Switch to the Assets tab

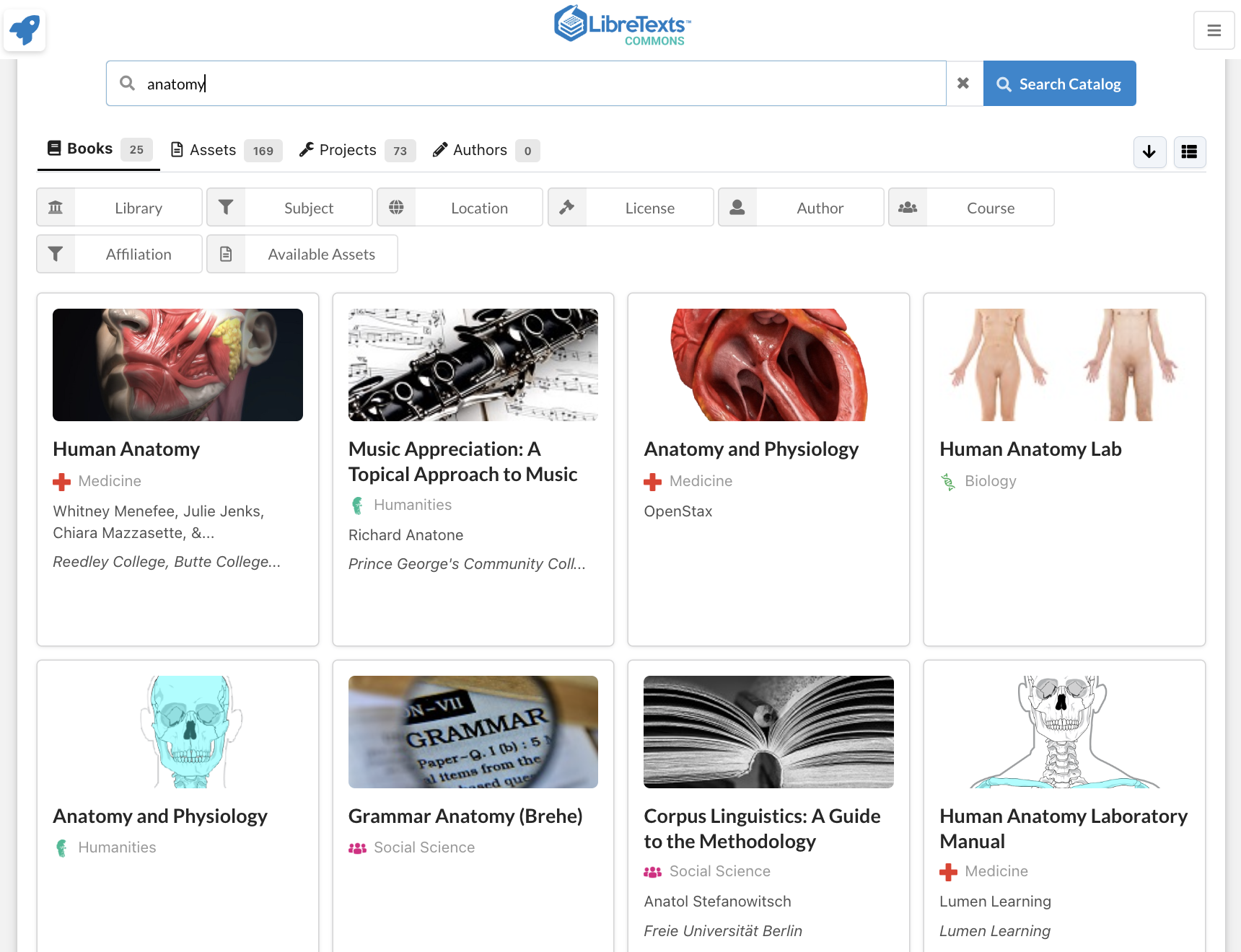(x=226, y=150)
